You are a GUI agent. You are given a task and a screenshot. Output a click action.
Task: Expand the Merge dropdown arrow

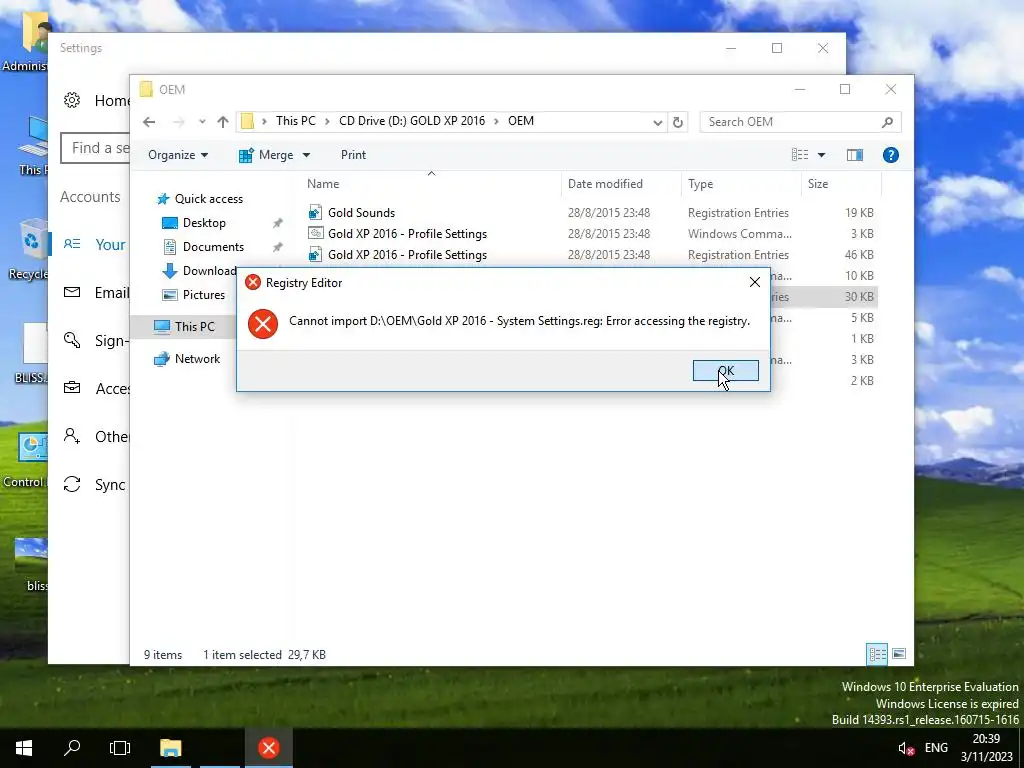tap(306, 155)
